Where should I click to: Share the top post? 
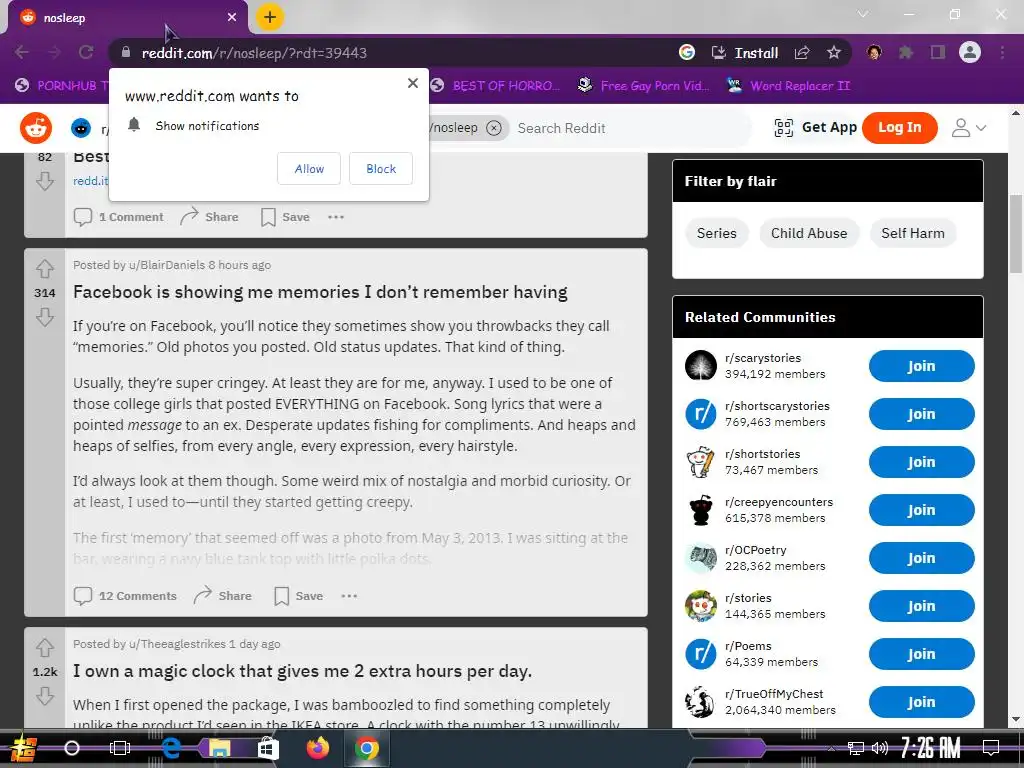209,217
